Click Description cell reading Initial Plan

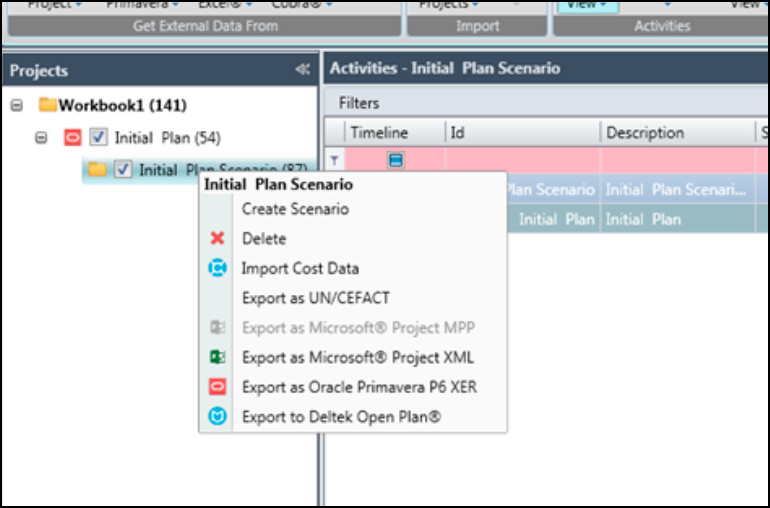point(678,219)
